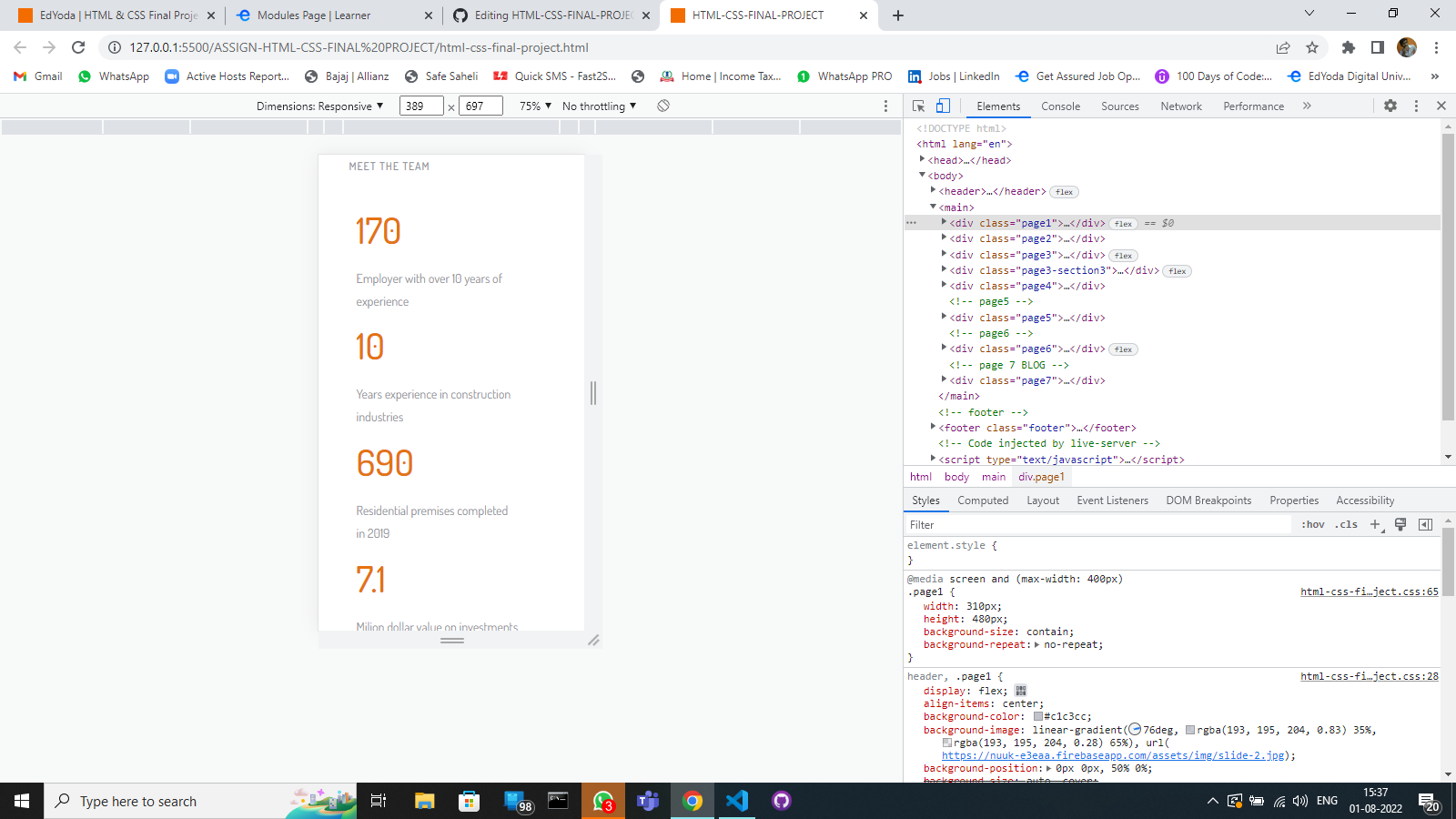
Task: Toggle element state with :hov button
Action: (x=1314, y=524)
